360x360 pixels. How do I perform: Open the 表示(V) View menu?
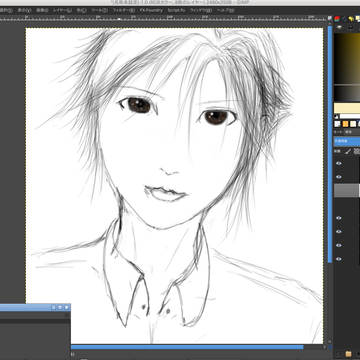[x=24, y=10]
